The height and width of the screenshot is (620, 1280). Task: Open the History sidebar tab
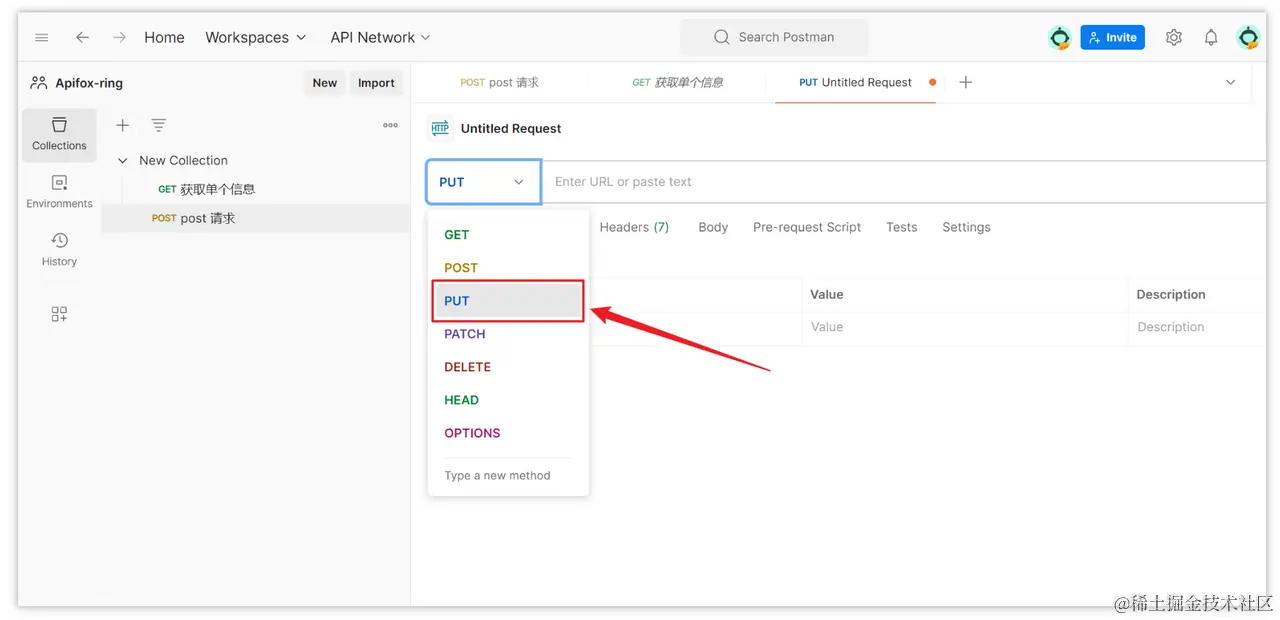(59, 250)
